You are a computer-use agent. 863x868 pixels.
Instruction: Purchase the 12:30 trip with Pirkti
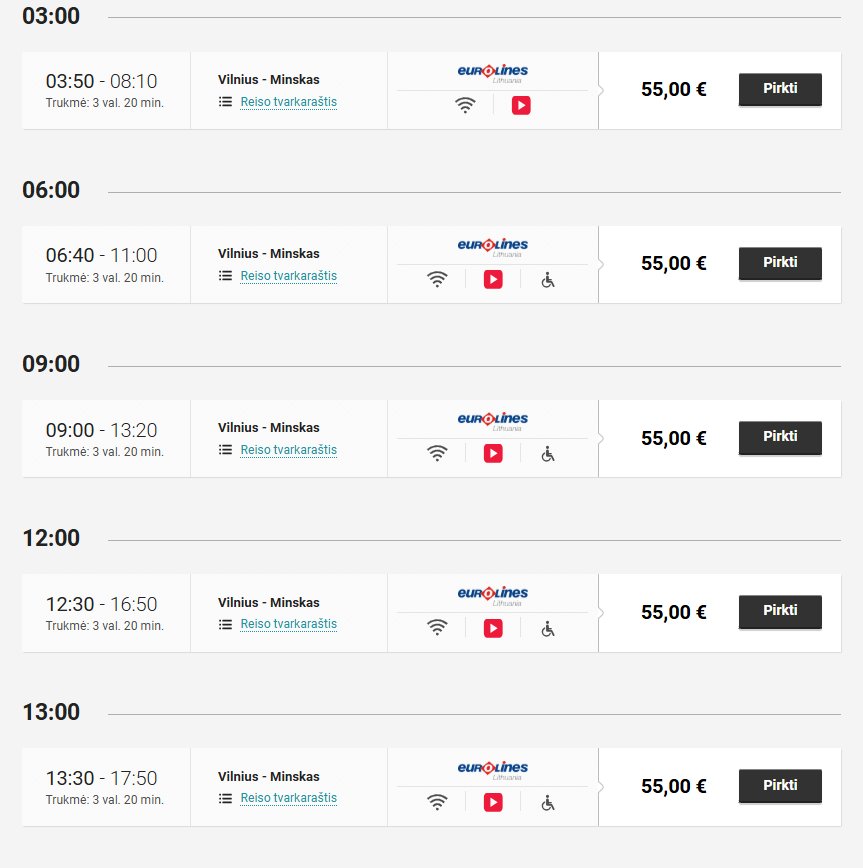(x=780, y=611)
